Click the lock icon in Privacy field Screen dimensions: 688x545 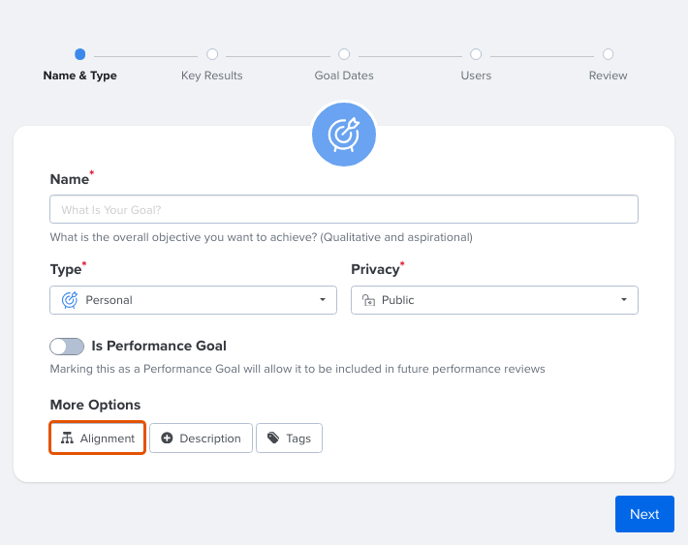[x=368, y=300]
